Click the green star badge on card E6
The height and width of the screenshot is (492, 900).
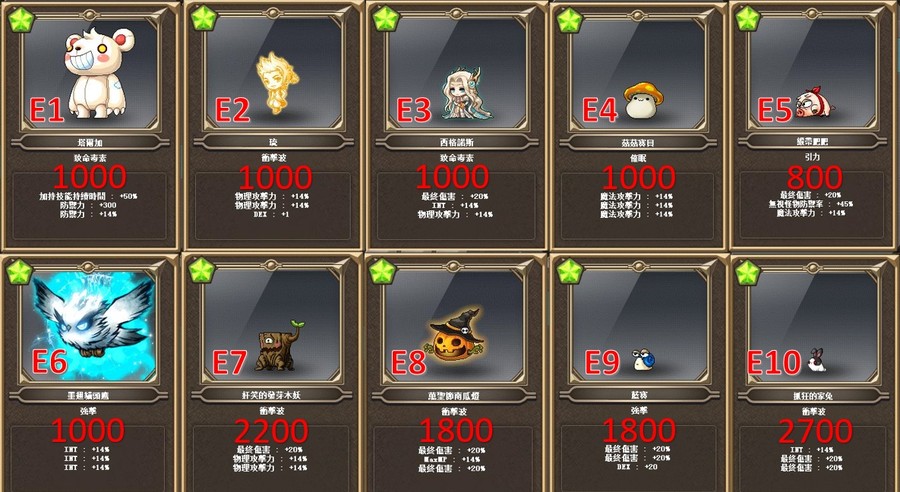click(x=19, y=272)
